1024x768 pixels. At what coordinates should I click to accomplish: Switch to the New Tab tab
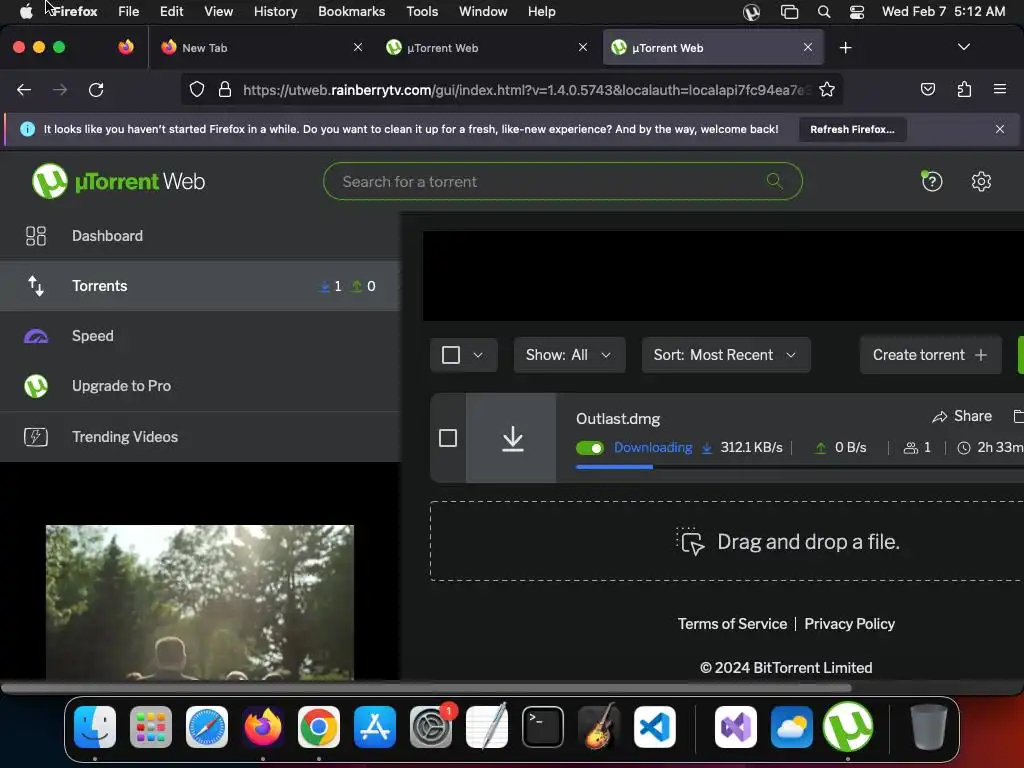coord(261,48)
